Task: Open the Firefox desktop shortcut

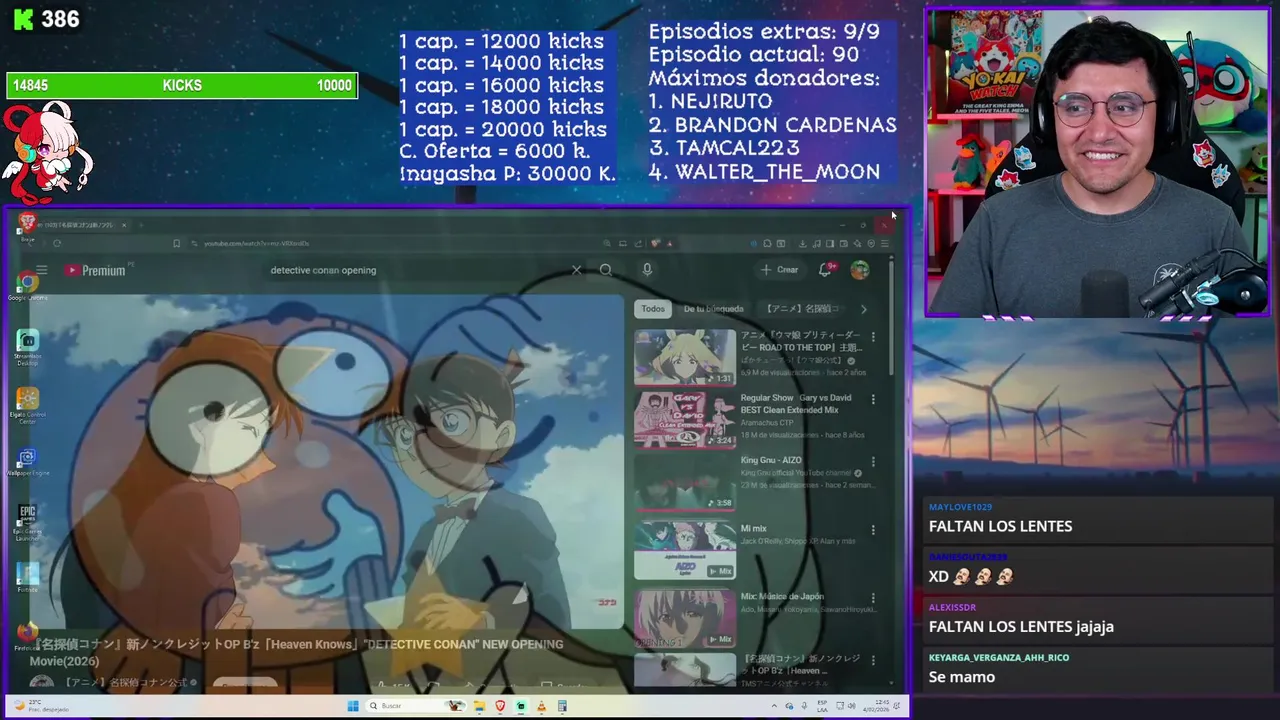Action: click(x=27, y=635)
